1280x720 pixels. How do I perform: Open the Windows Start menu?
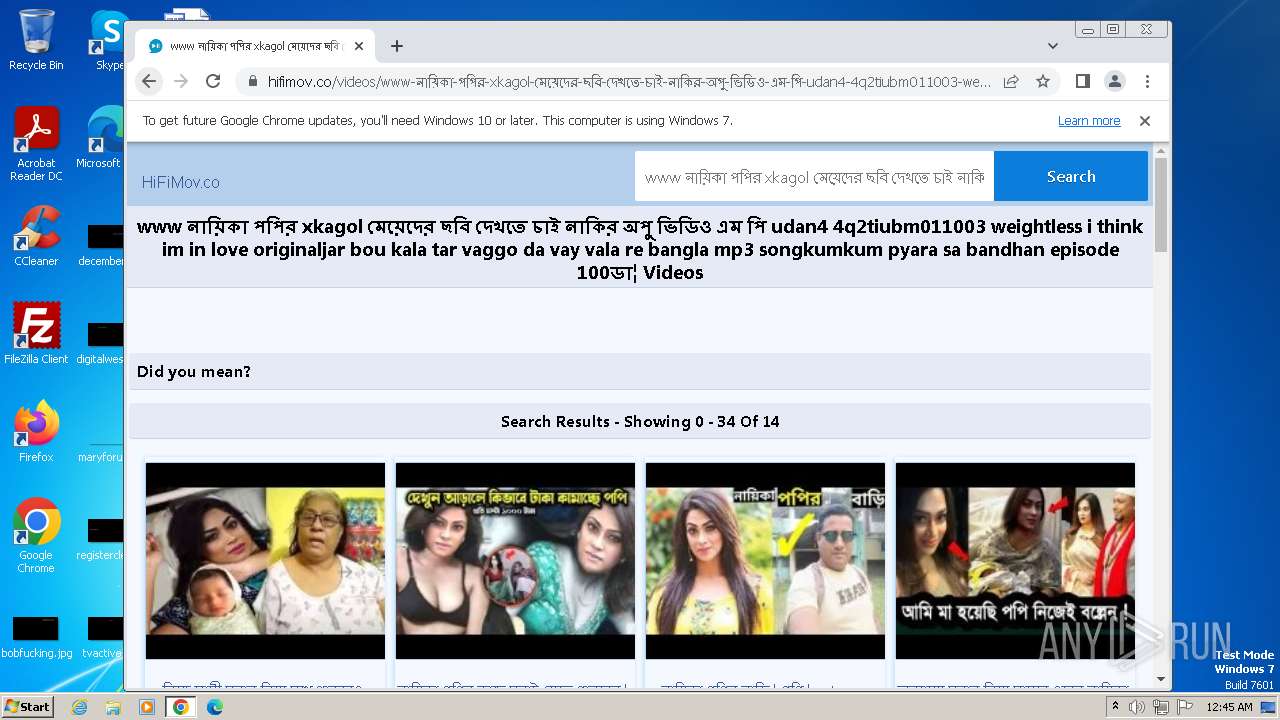27,707
